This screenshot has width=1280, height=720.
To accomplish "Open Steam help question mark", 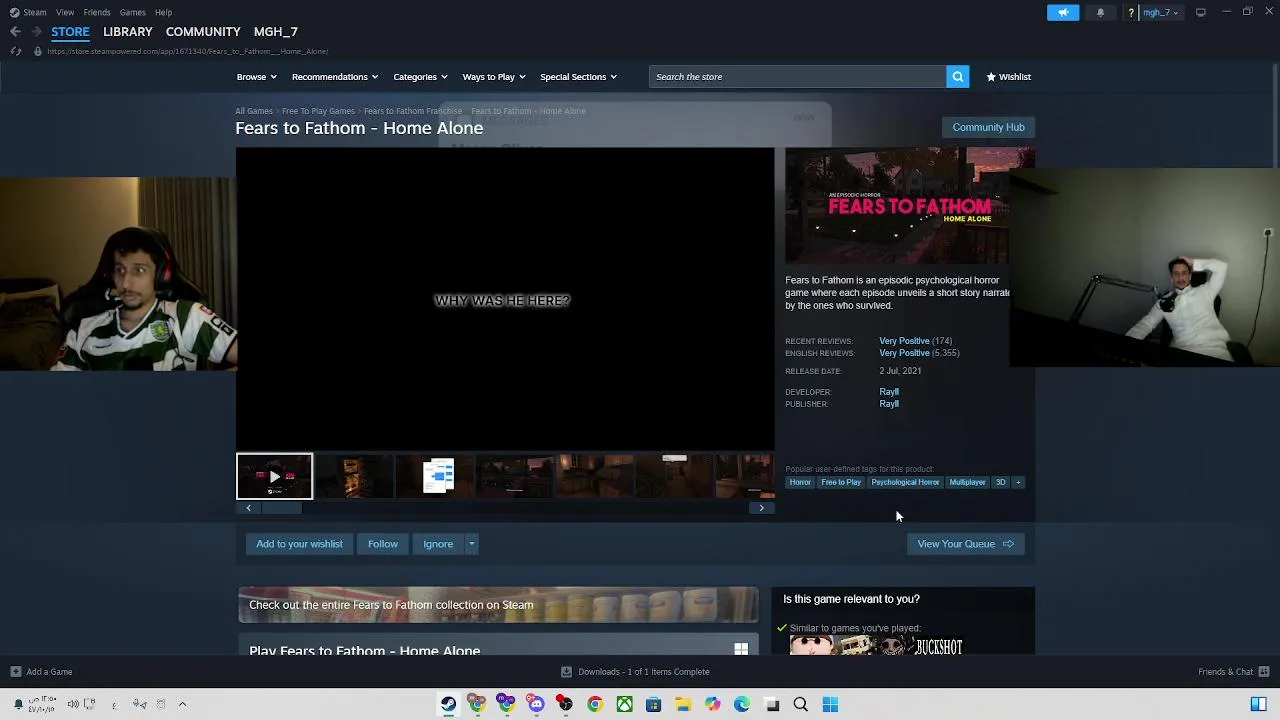I will click(x=1130, y=12).
